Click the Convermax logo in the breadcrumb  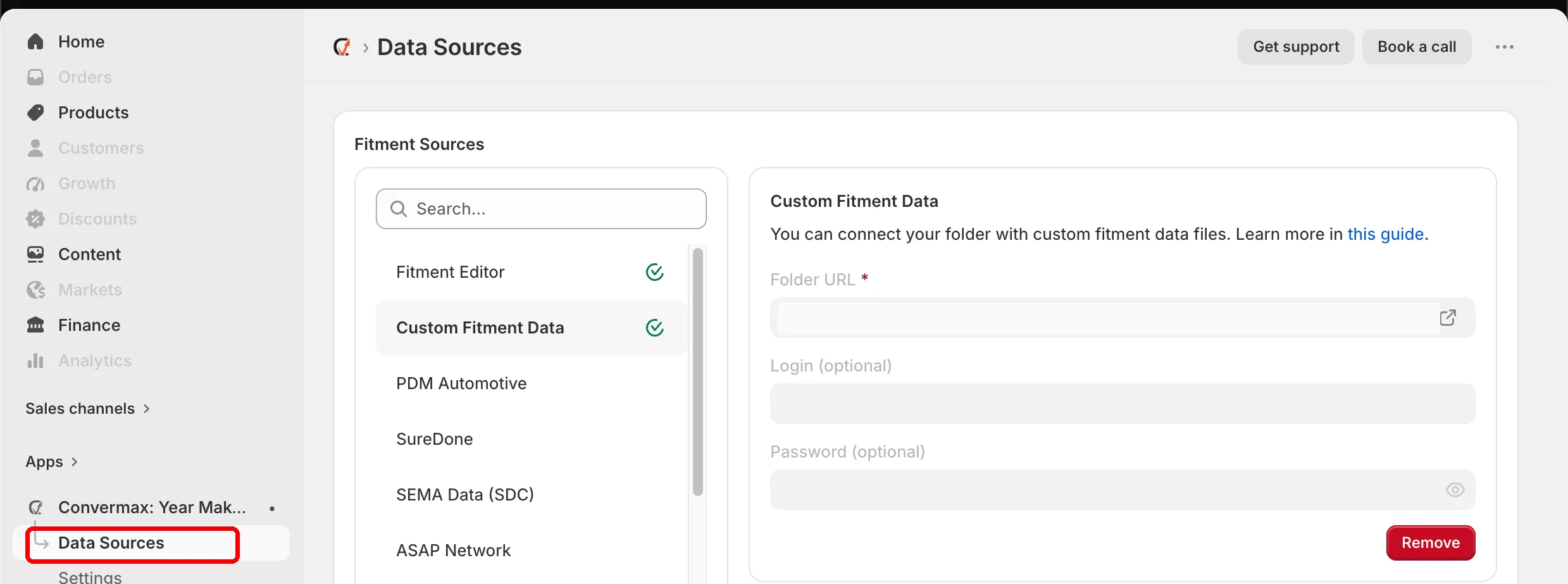342,47
